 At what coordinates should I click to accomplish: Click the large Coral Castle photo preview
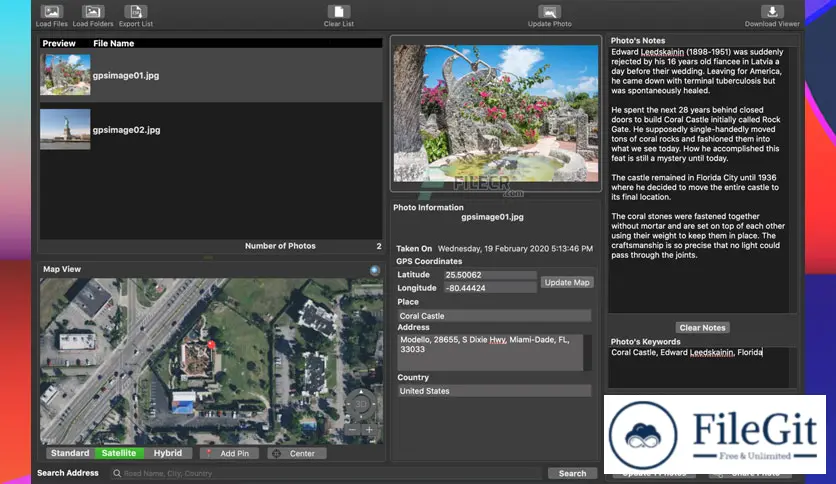pyautogui.click(x=496, y=113)
